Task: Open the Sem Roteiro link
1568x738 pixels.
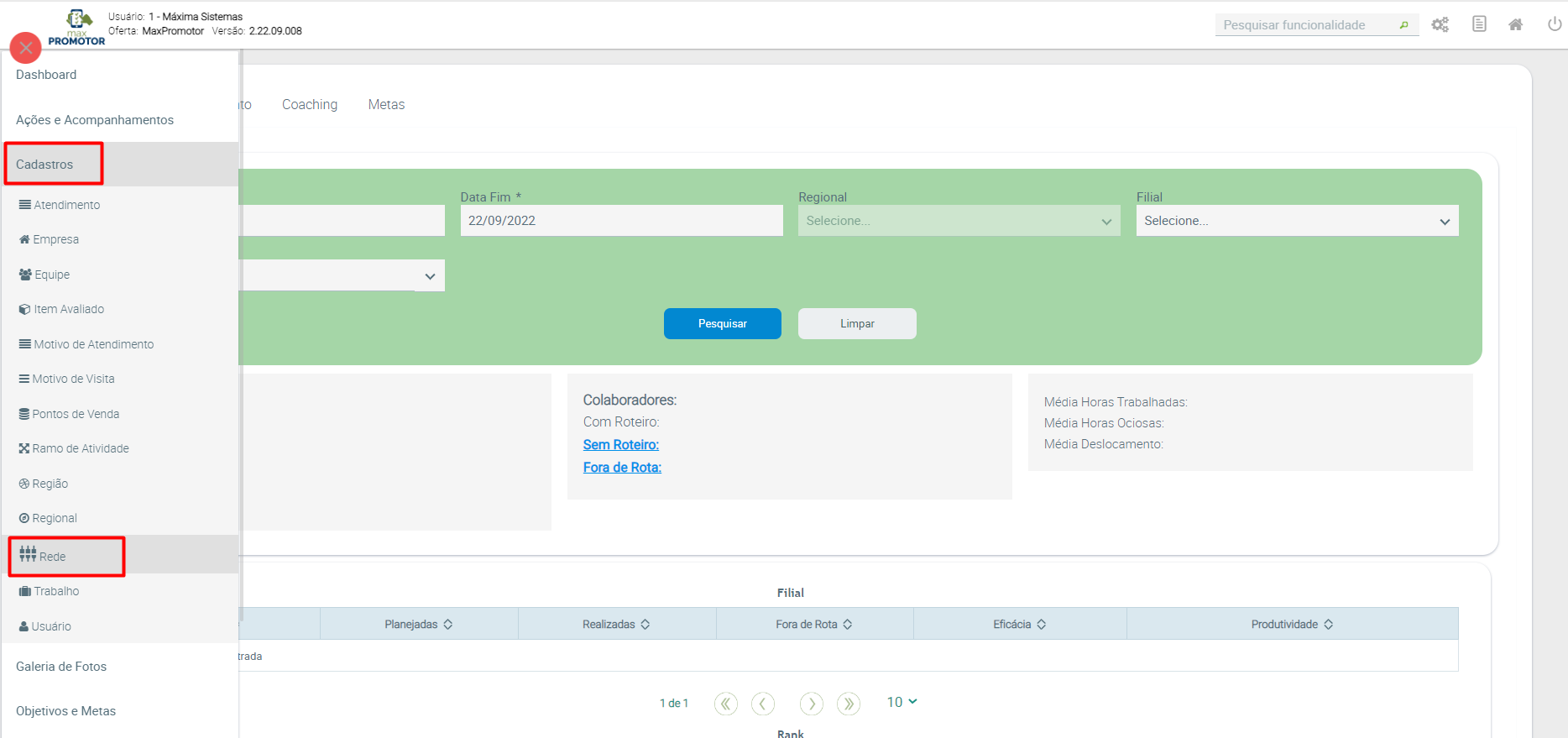Action: pos(621,444)
